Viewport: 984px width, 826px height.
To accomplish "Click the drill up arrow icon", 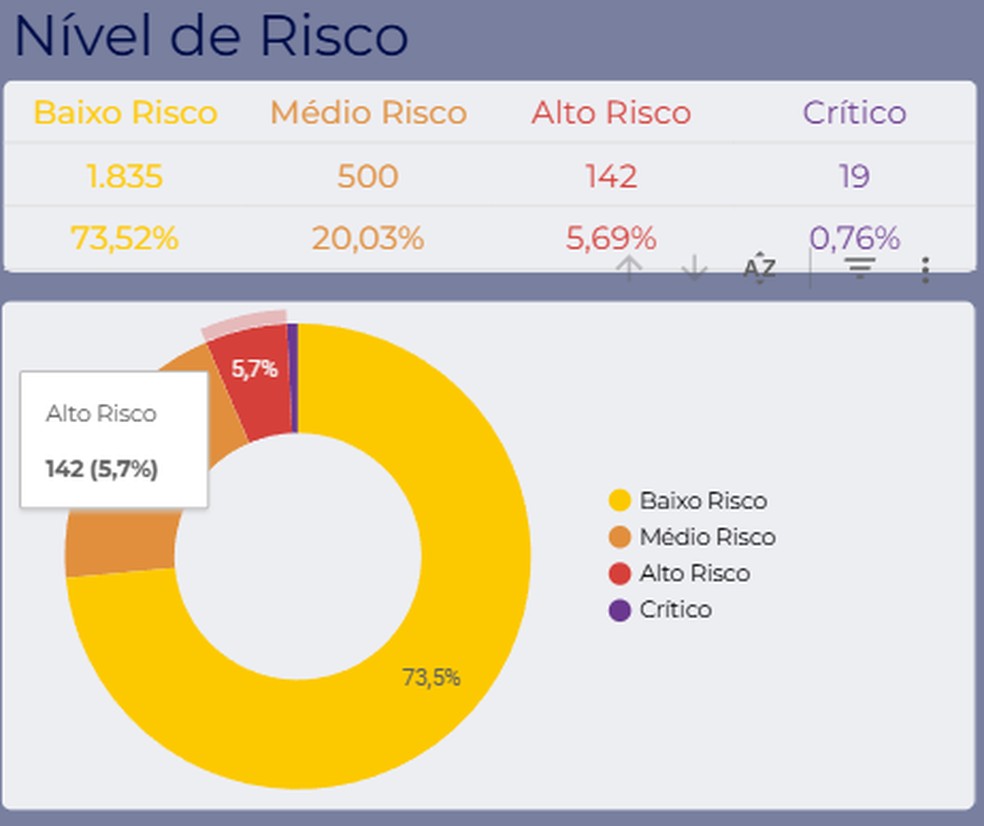I will click(629, 268).
